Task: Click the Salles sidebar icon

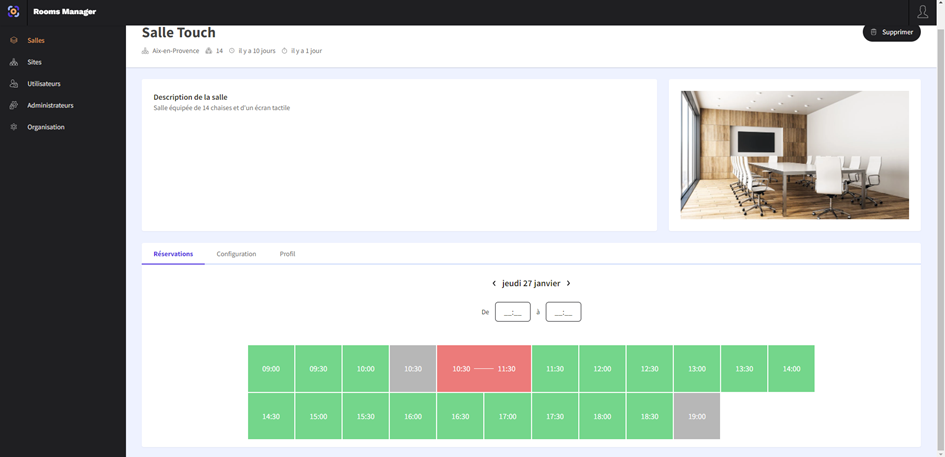Action: pos(14,41)
